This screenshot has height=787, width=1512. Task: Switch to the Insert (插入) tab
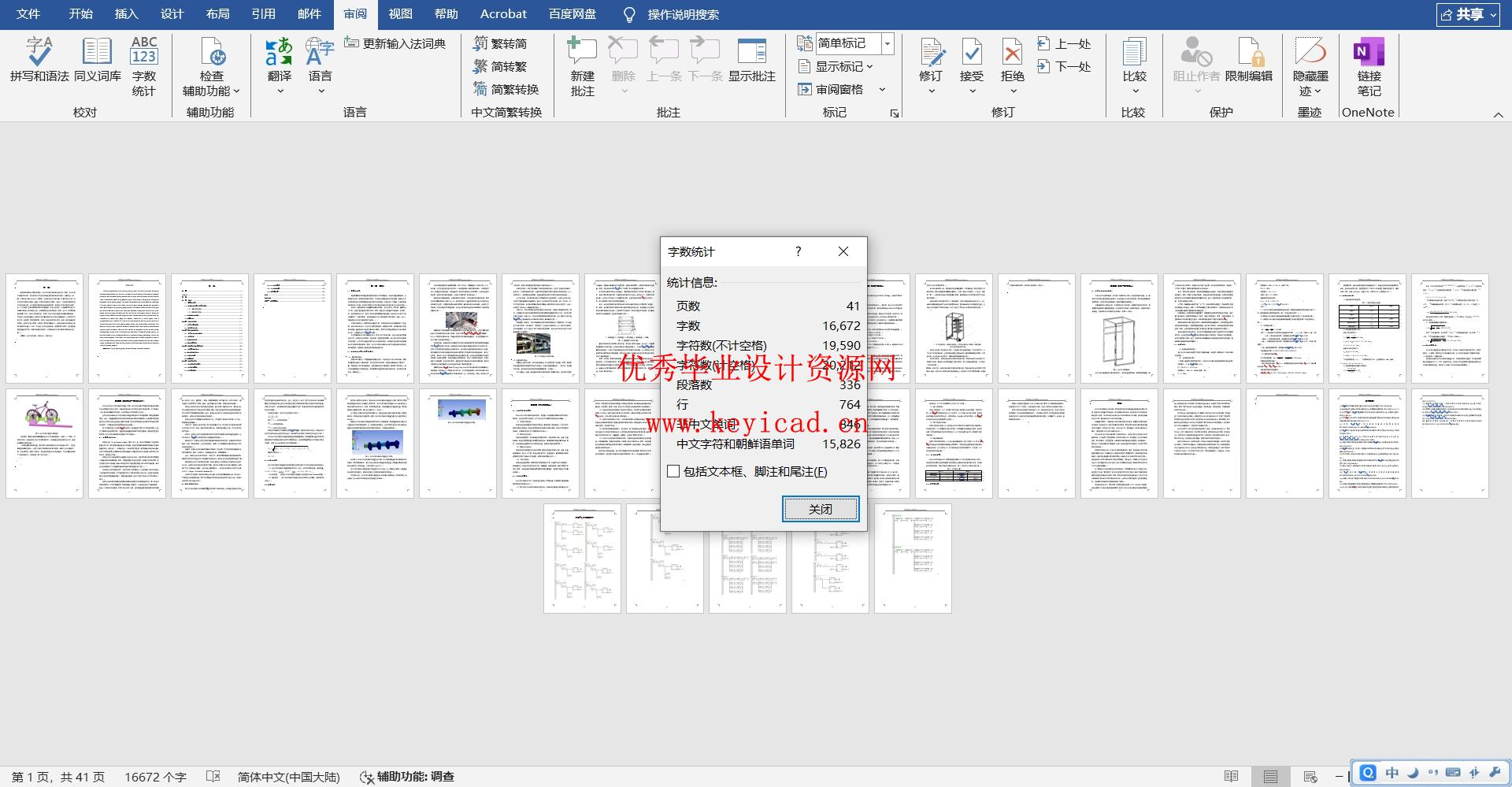[126, 14]
